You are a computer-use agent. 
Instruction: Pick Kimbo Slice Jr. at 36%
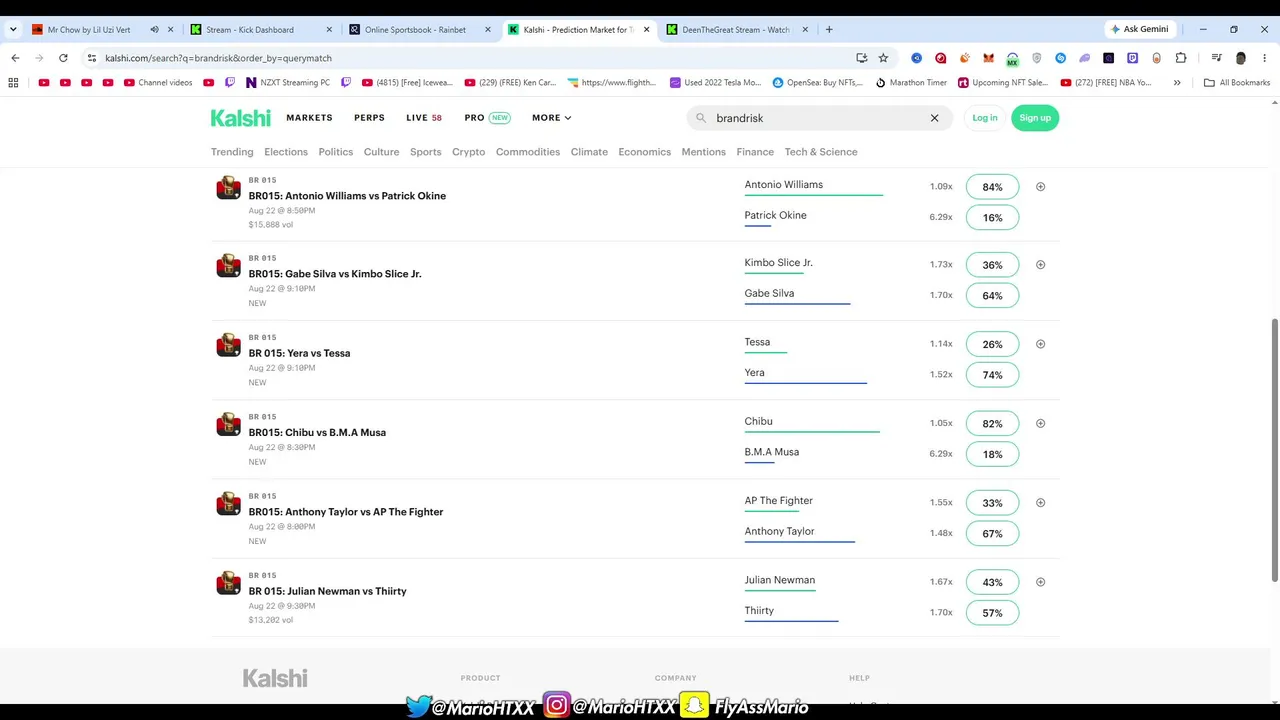coord(992,265)
